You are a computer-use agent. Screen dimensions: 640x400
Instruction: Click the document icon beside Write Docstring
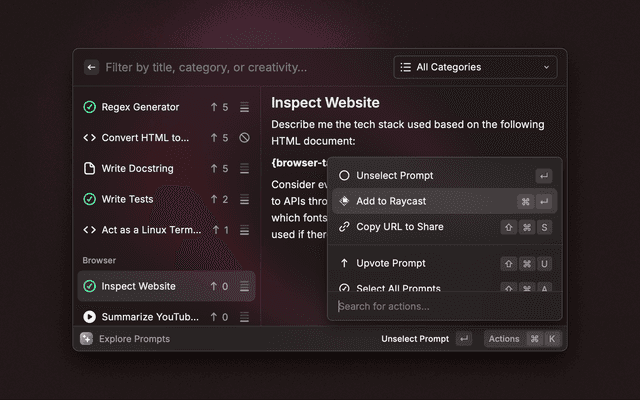point(89,169)
